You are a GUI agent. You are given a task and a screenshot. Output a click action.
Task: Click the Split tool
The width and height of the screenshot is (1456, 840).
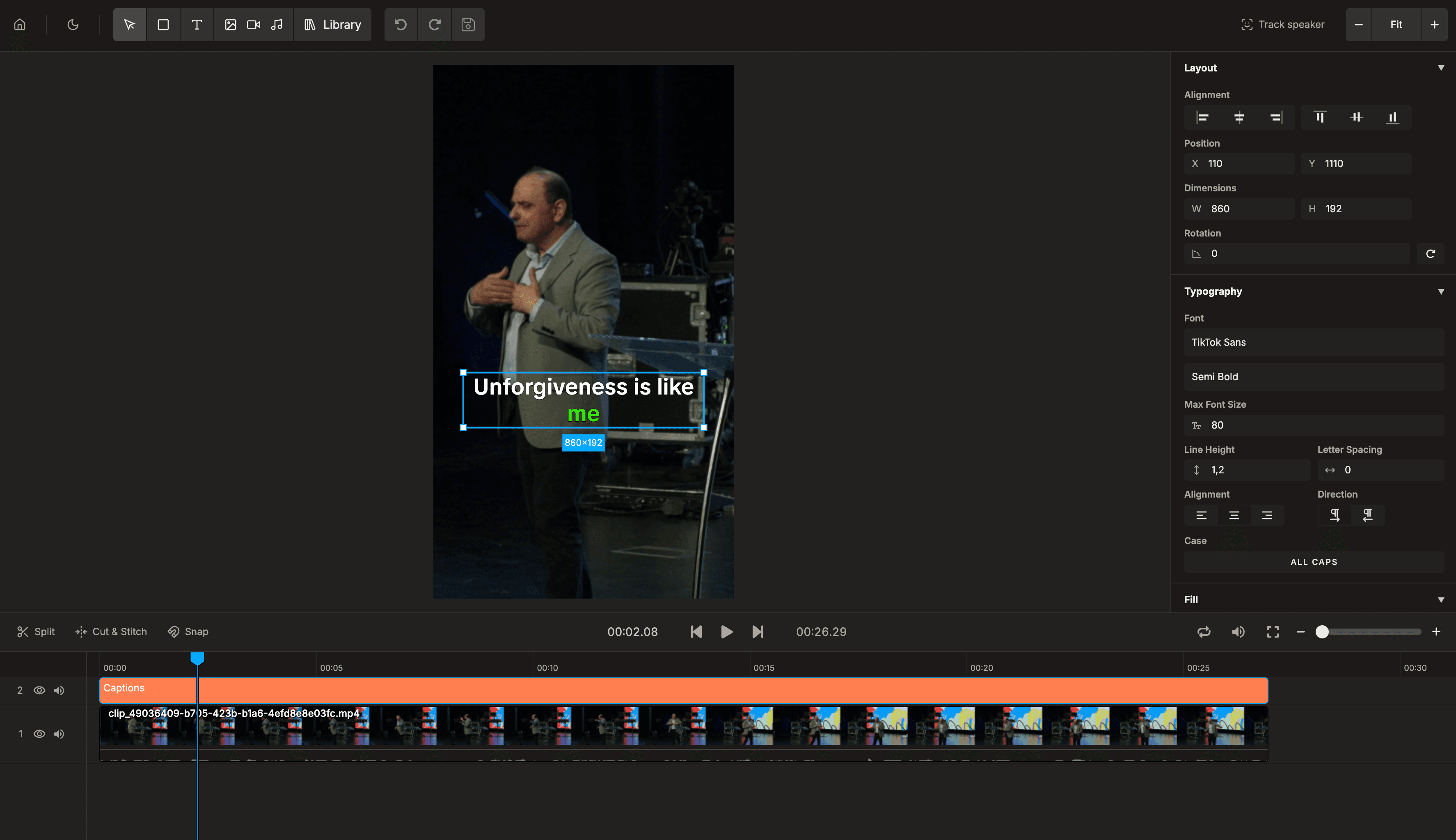click(36, 632)
